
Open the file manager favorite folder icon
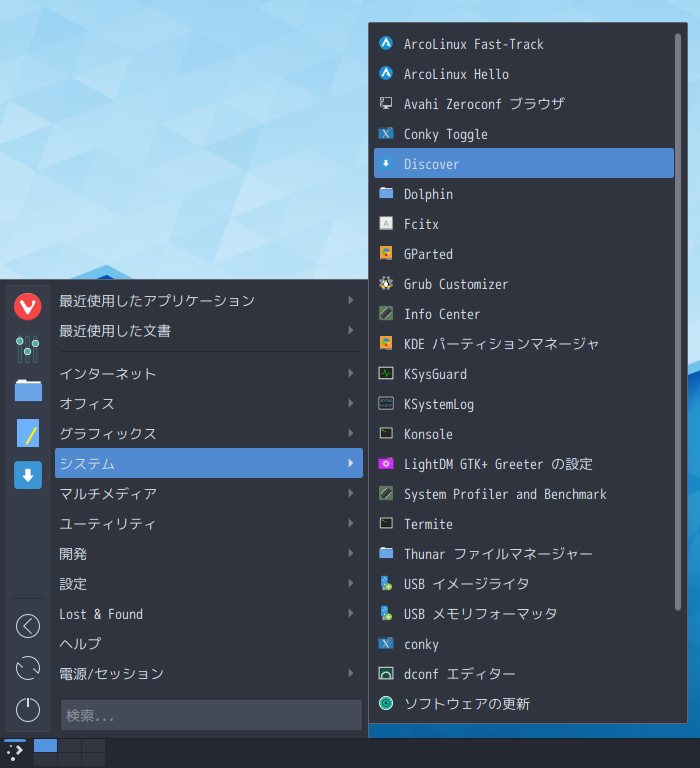pos(28,390)
